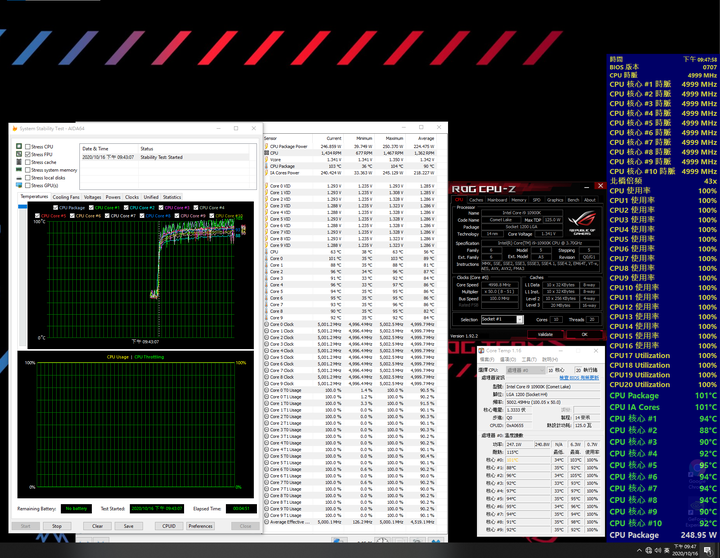The image size is (720, 558).
Task: Open the Unified tab
Action: (151, 197)
